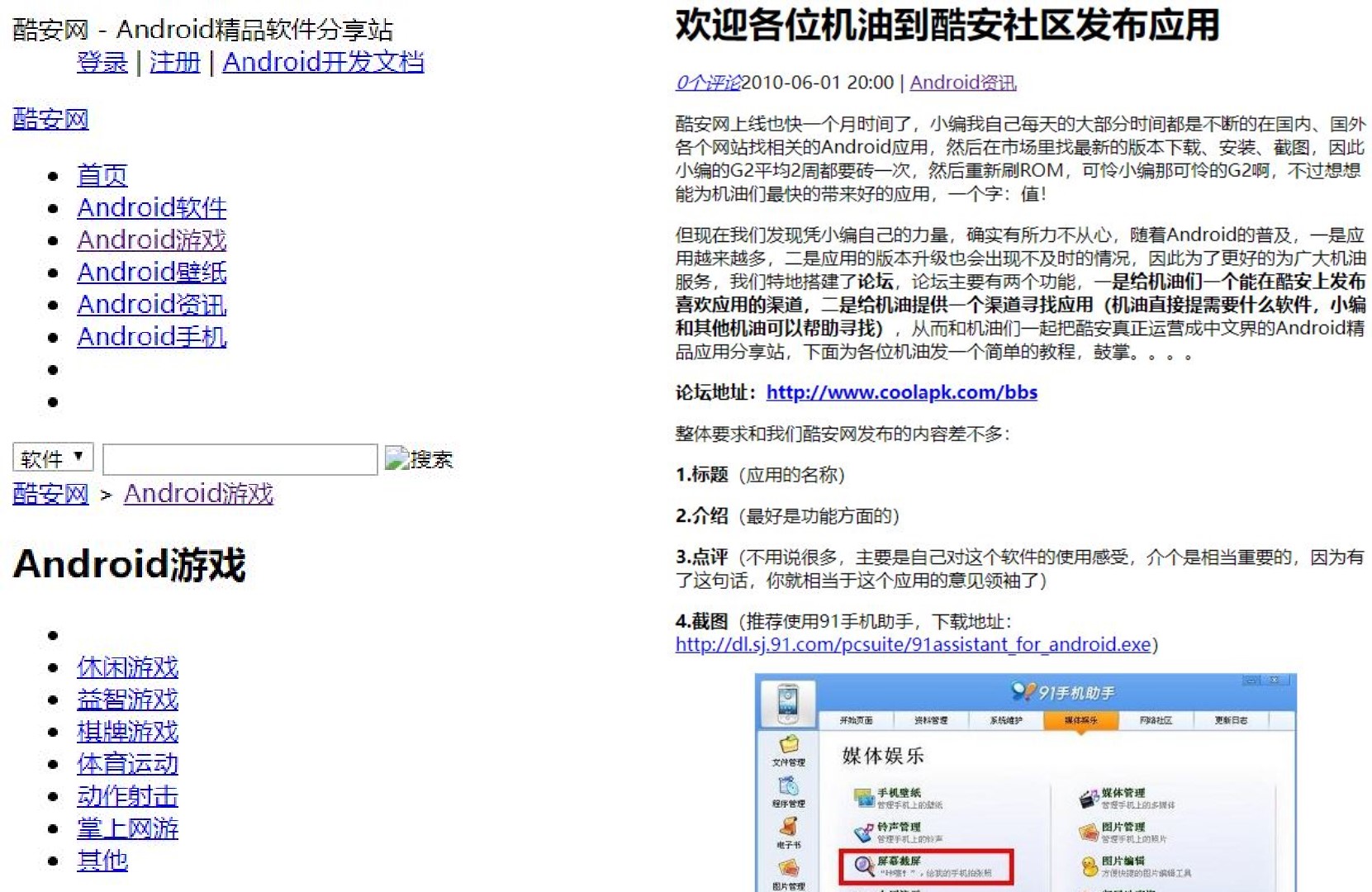Open the 掌上网游 category
Image resolution: width=1372 pixels, height=892 pixels.
pos(128,828)
